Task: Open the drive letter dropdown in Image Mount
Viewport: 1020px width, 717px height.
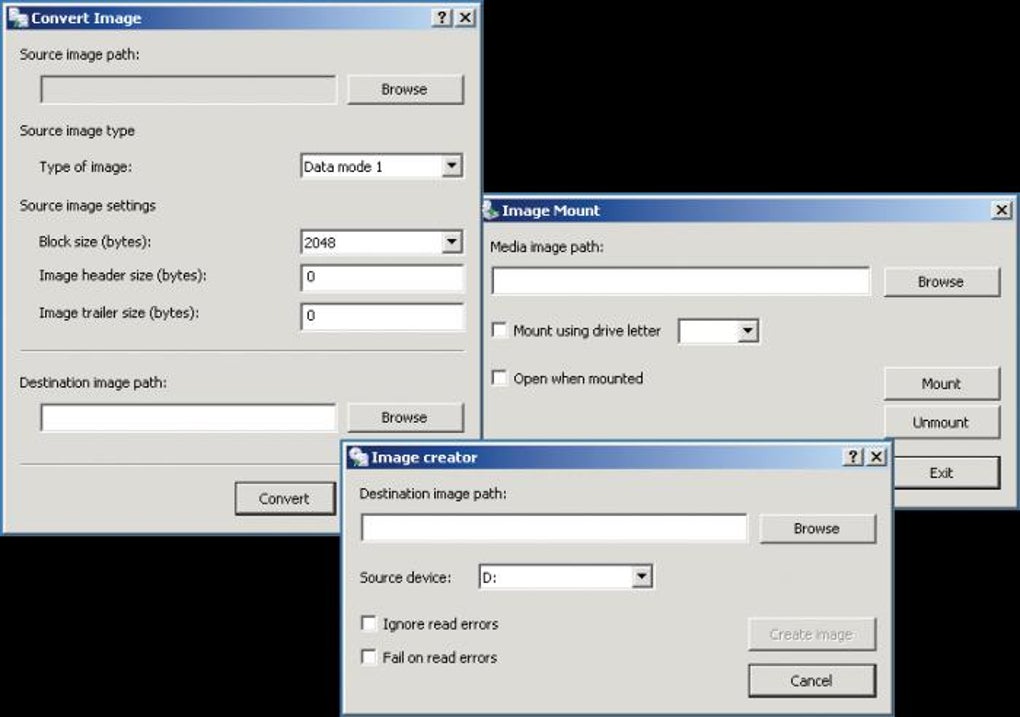Action: pos(748,331)
